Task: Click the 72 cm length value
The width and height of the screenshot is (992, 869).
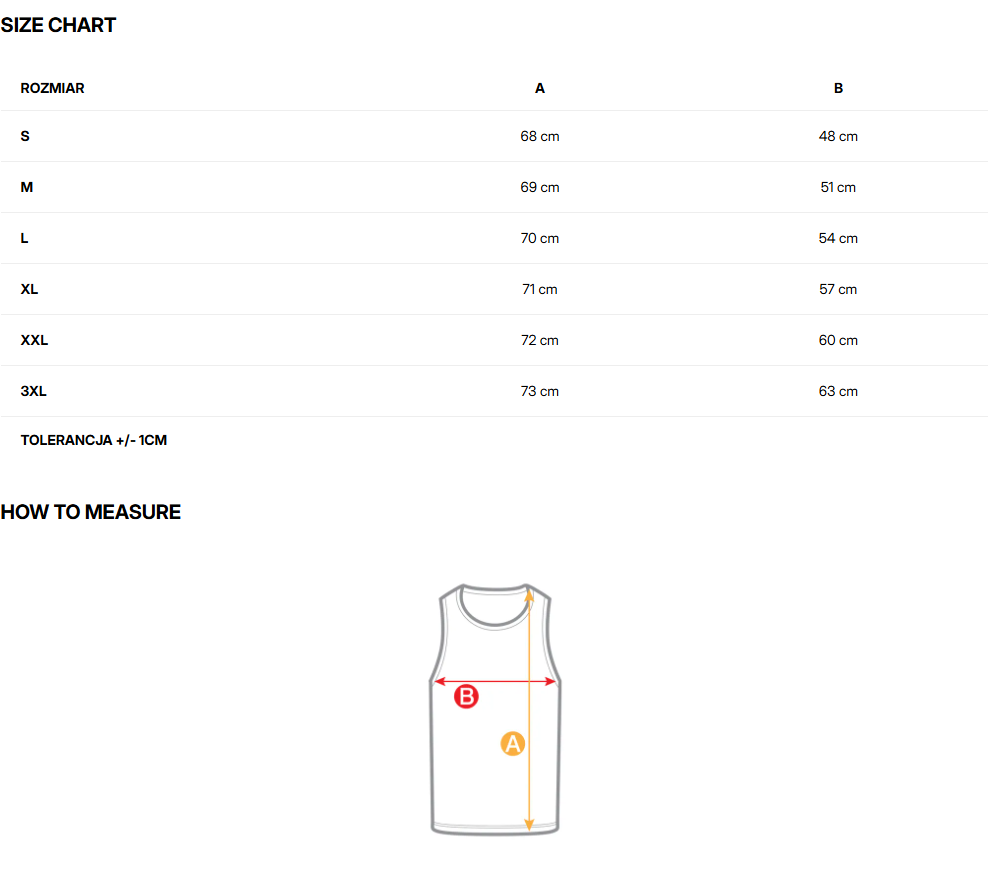Action: (540, 340)
